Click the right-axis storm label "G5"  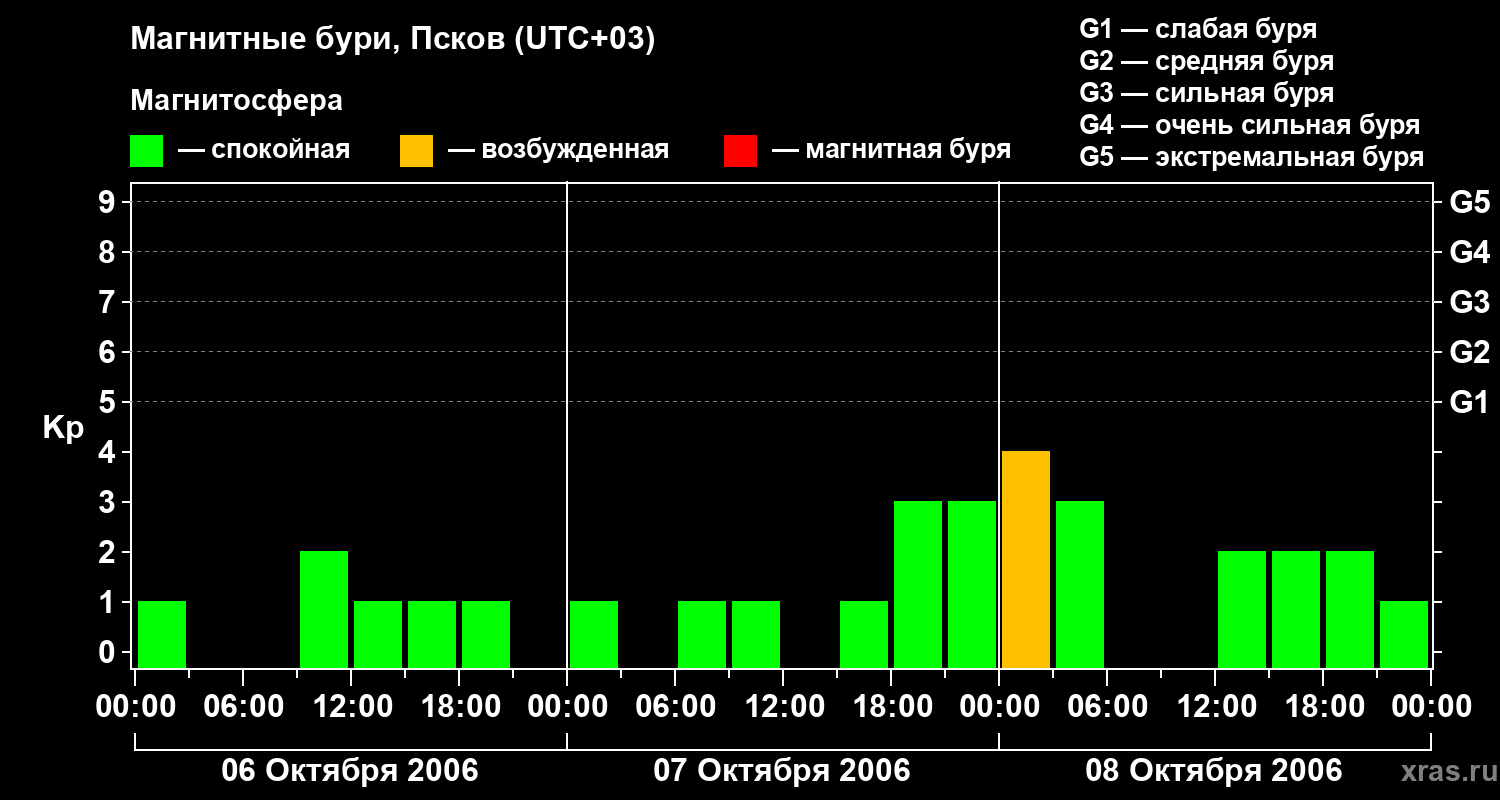tap(1470, 202)
